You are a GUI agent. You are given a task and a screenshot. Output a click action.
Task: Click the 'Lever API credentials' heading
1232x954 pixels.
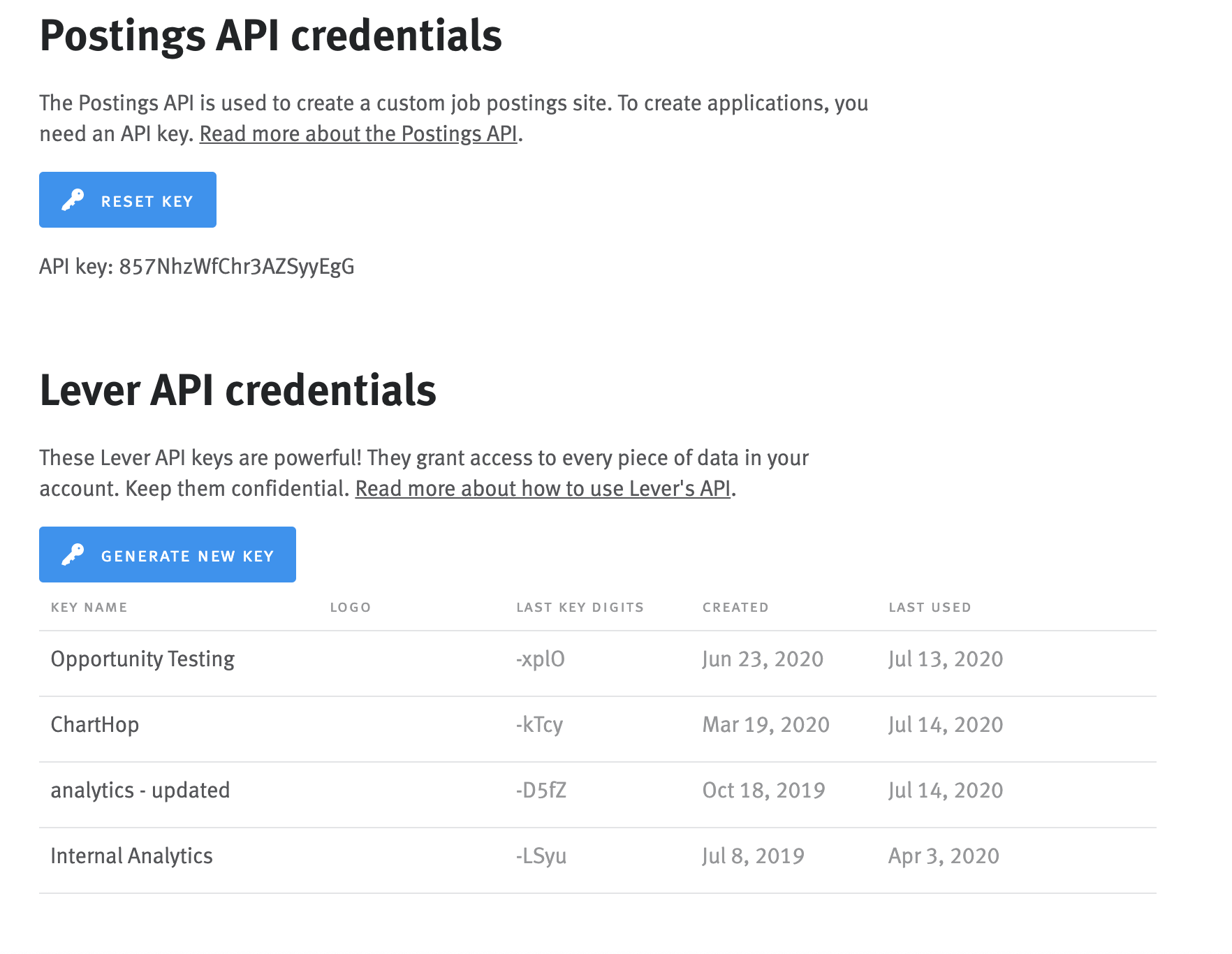(x=238, y=390)
